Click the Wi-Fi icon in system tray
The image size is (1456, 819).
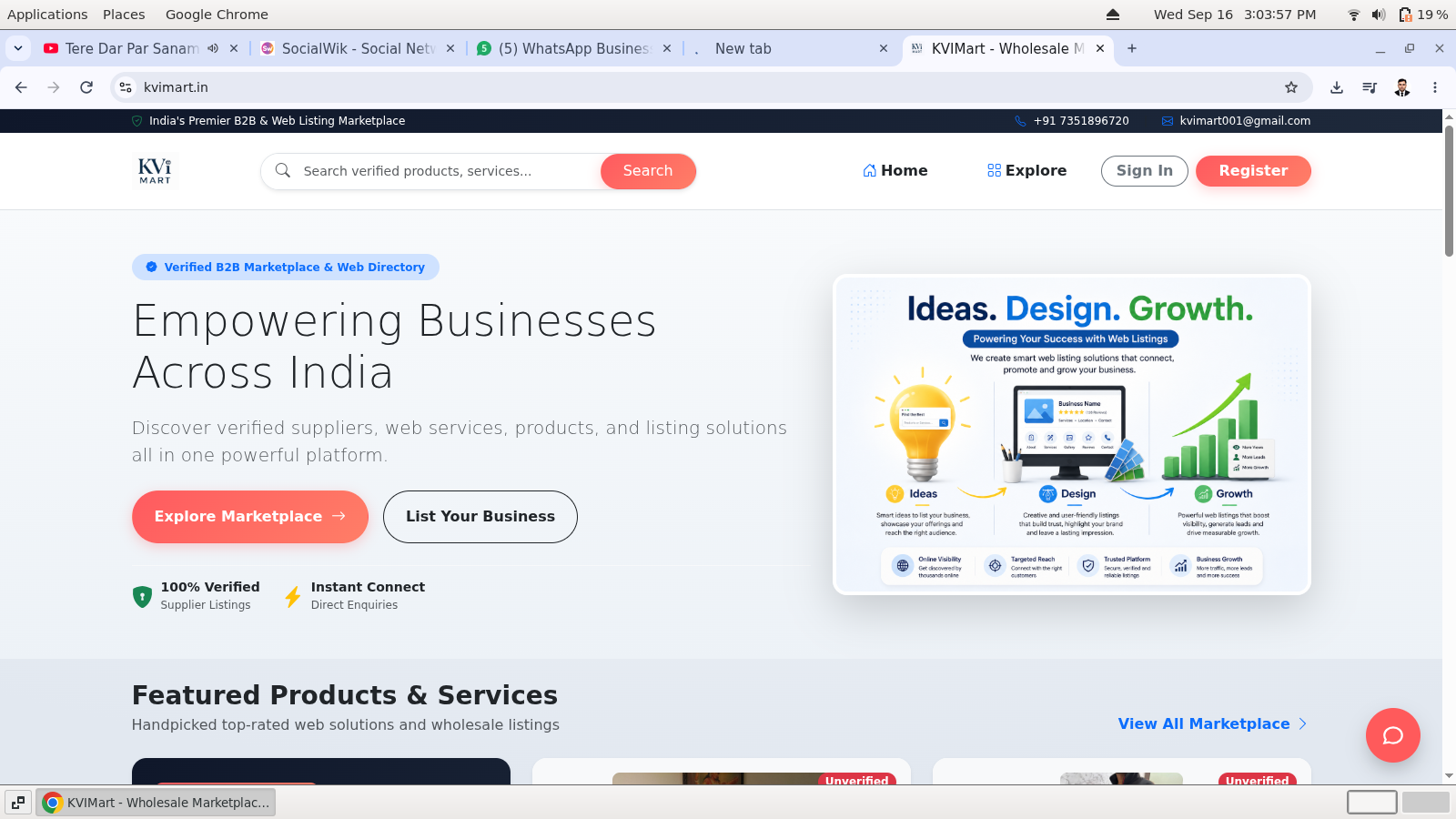point(1354,15)
